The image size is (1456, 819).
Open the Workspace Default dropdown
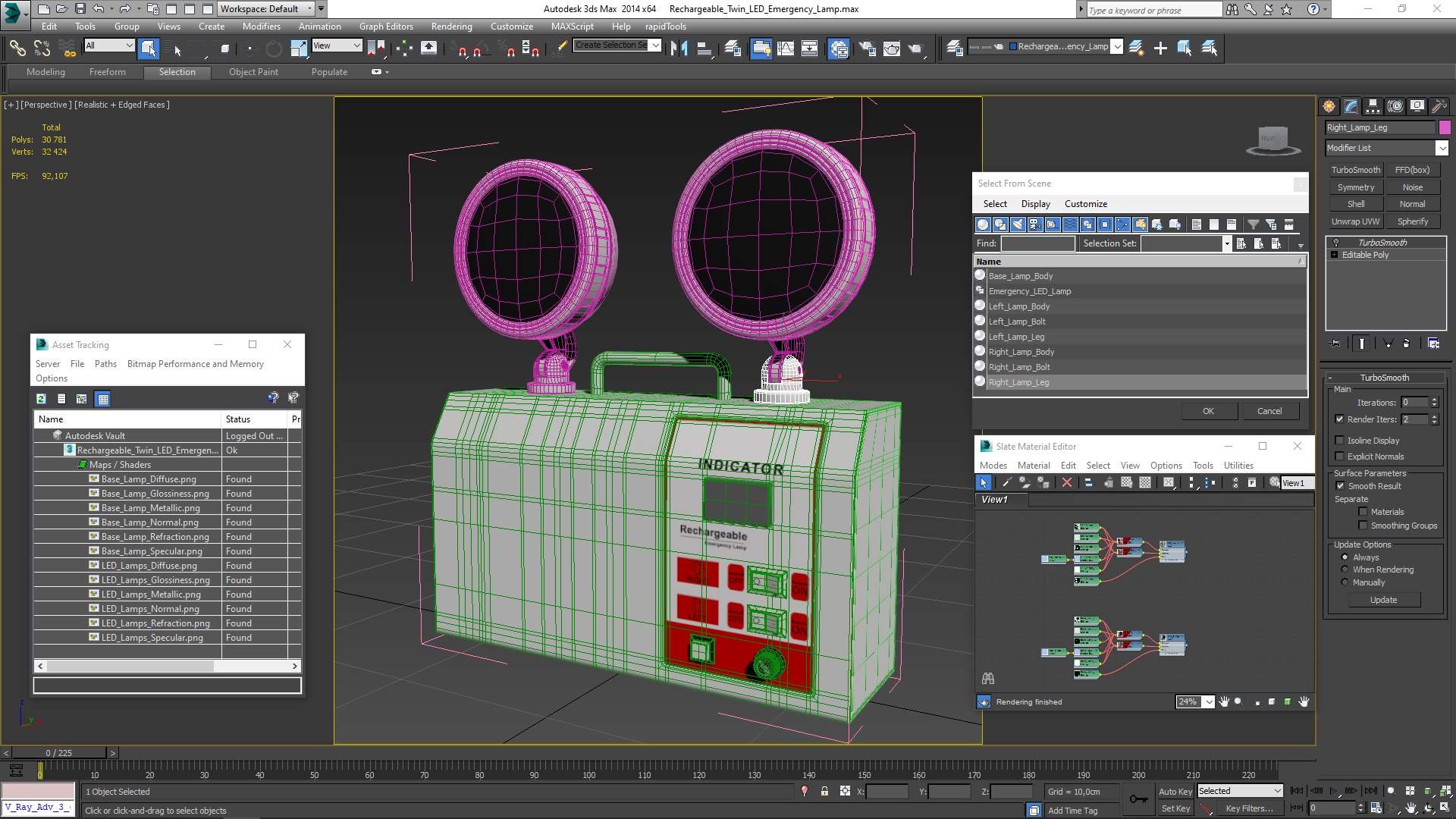tap(266, 9)
